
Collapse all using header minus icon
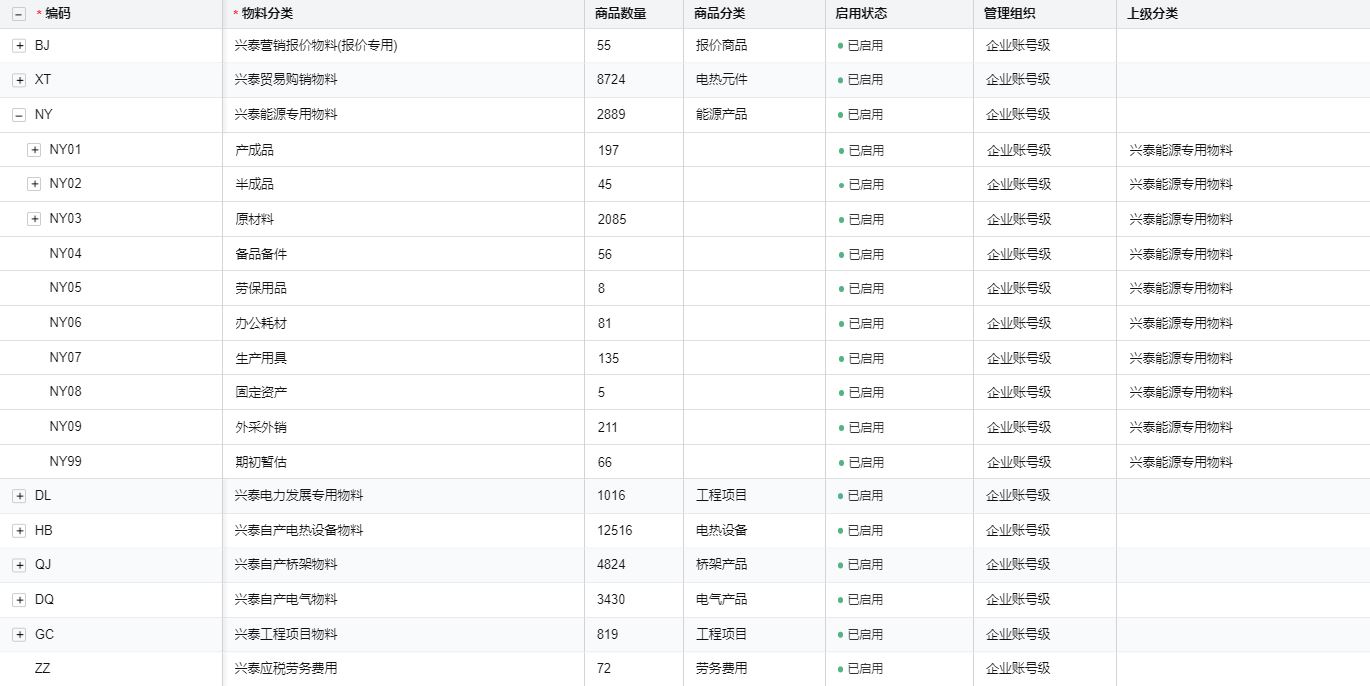pyautogui.click(x=19, y=14)
